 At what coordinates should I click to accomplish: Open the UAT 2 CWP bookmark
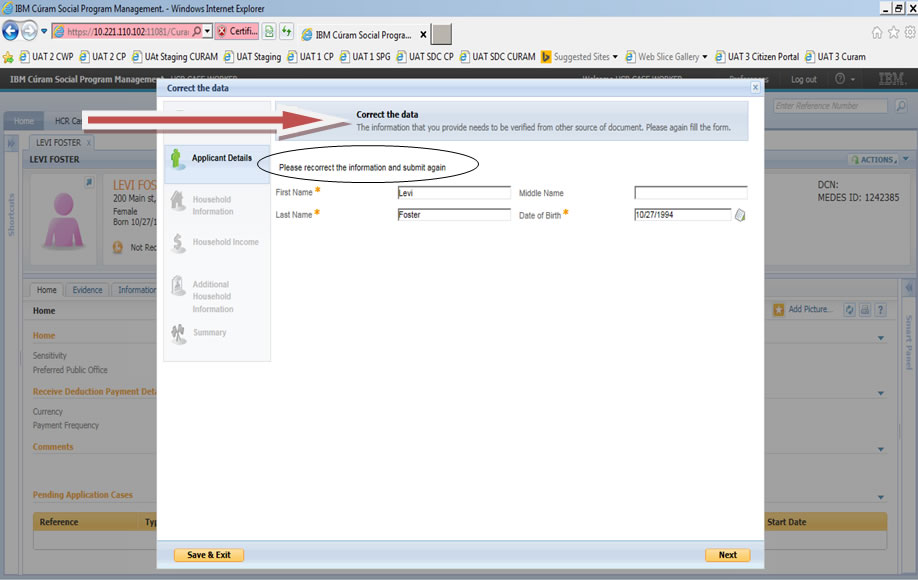point(46,57)
